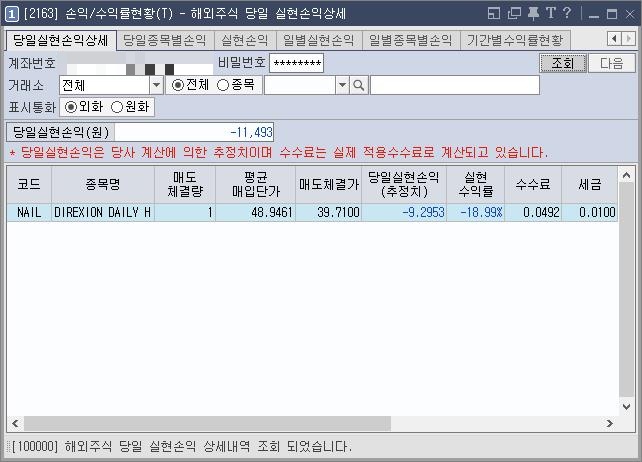This screenshot has width=642, height=462.
Task: Click the -18.99% return cell
Action: (x=476, y=213)
